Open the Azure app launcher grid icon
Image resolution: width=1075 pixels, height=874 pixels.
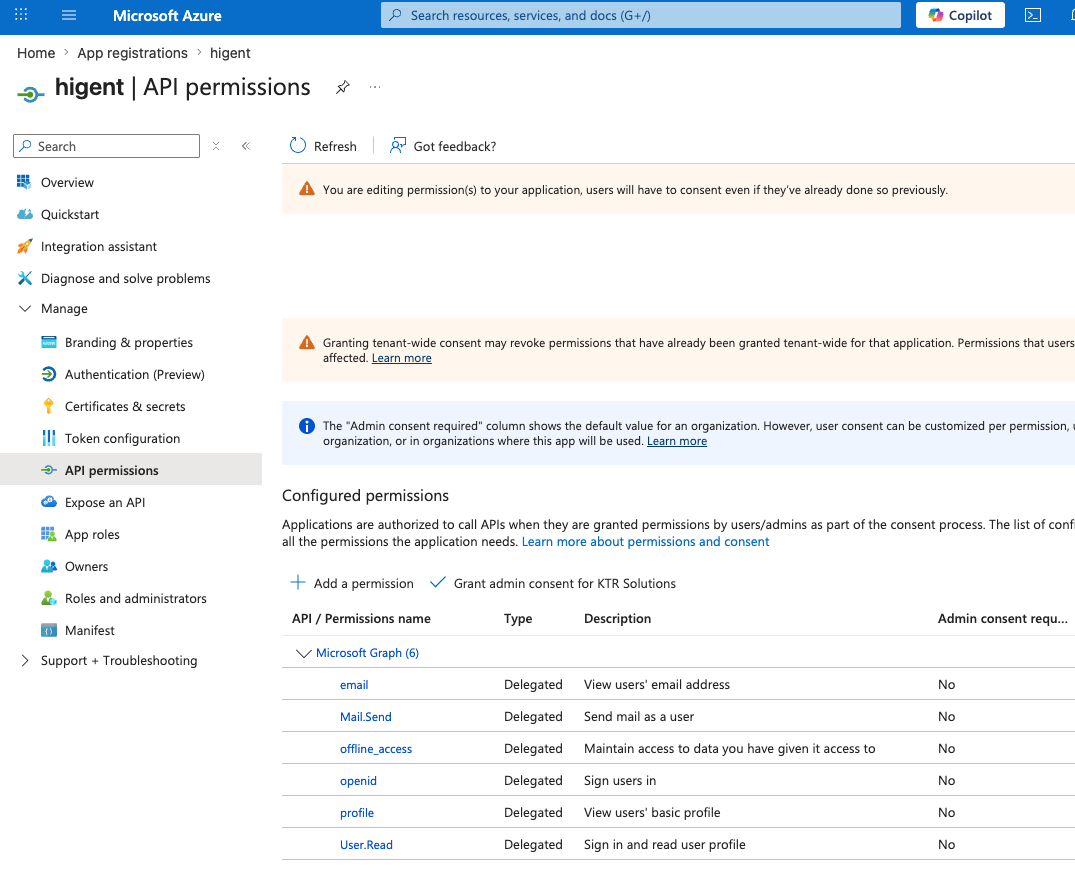point(21,14)
